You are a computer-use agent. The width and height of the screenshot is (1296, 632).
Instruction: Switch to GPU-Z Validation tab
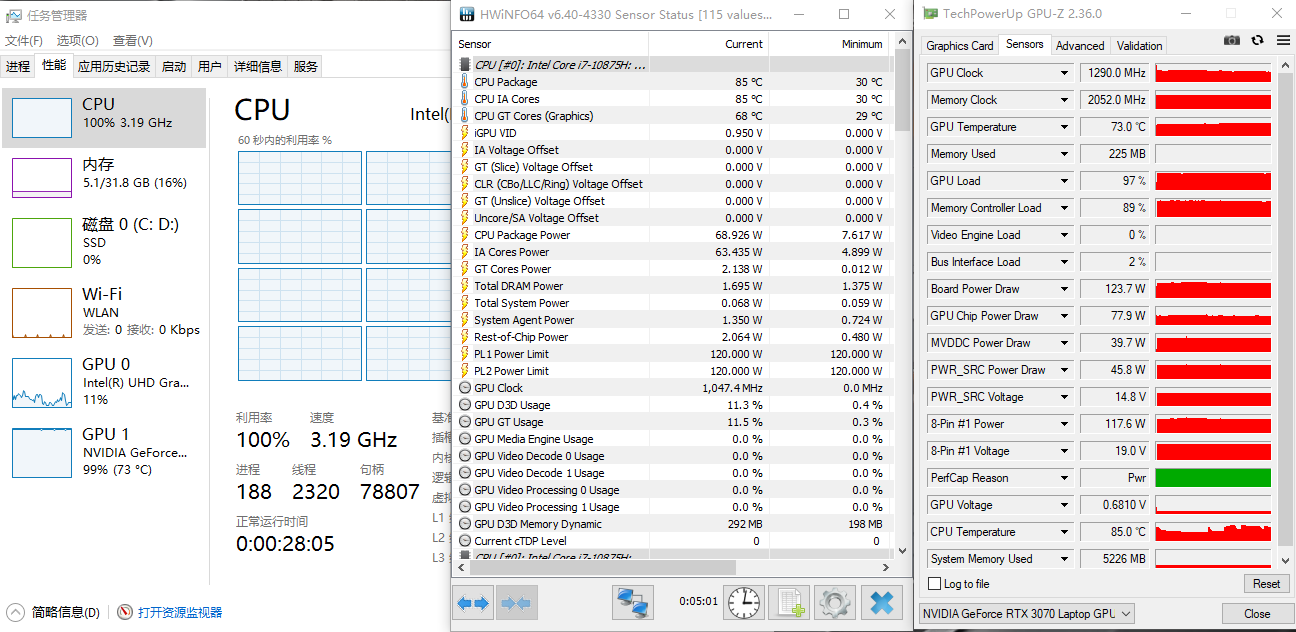1139,46
